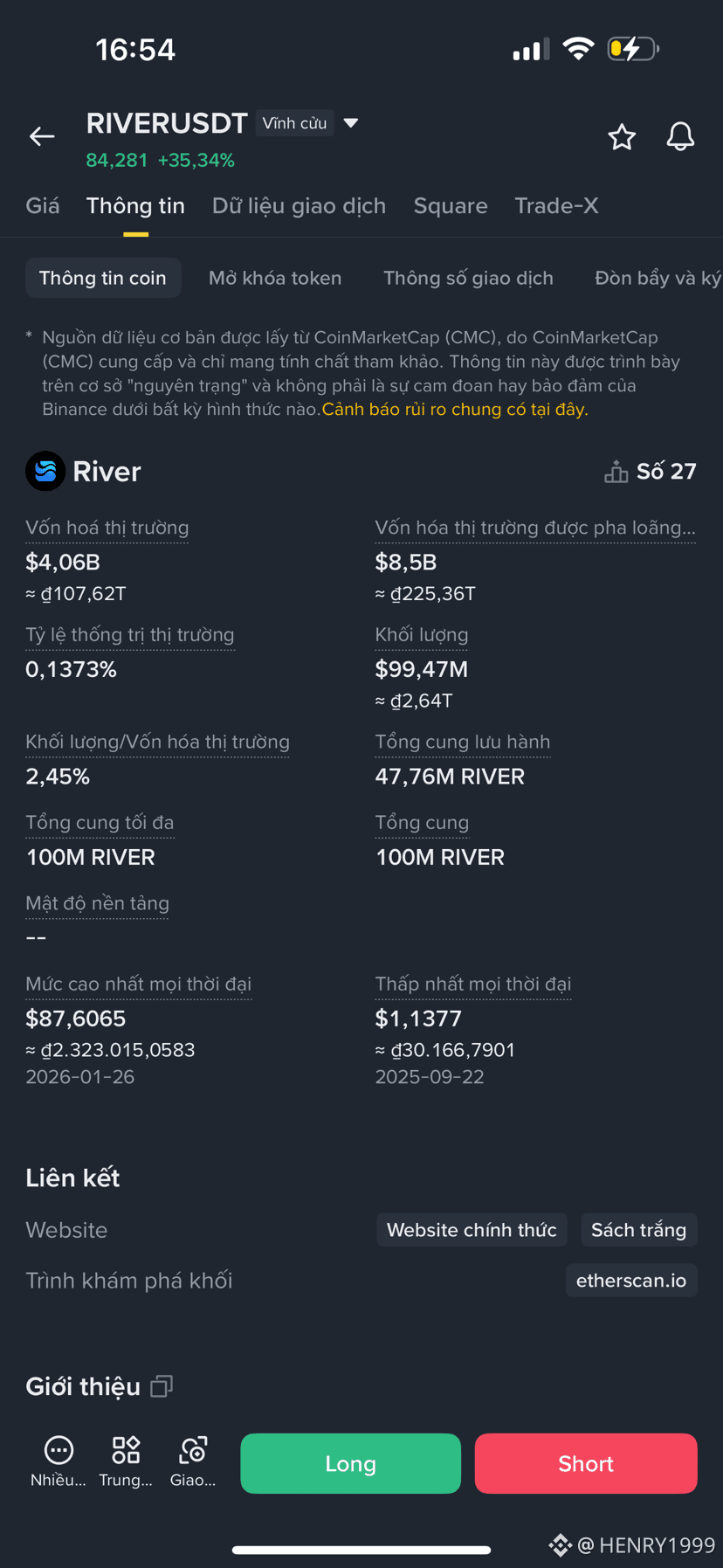Tap the back arrow icon
Screen dimensions: 723x1568
click(x=42, y=136)
